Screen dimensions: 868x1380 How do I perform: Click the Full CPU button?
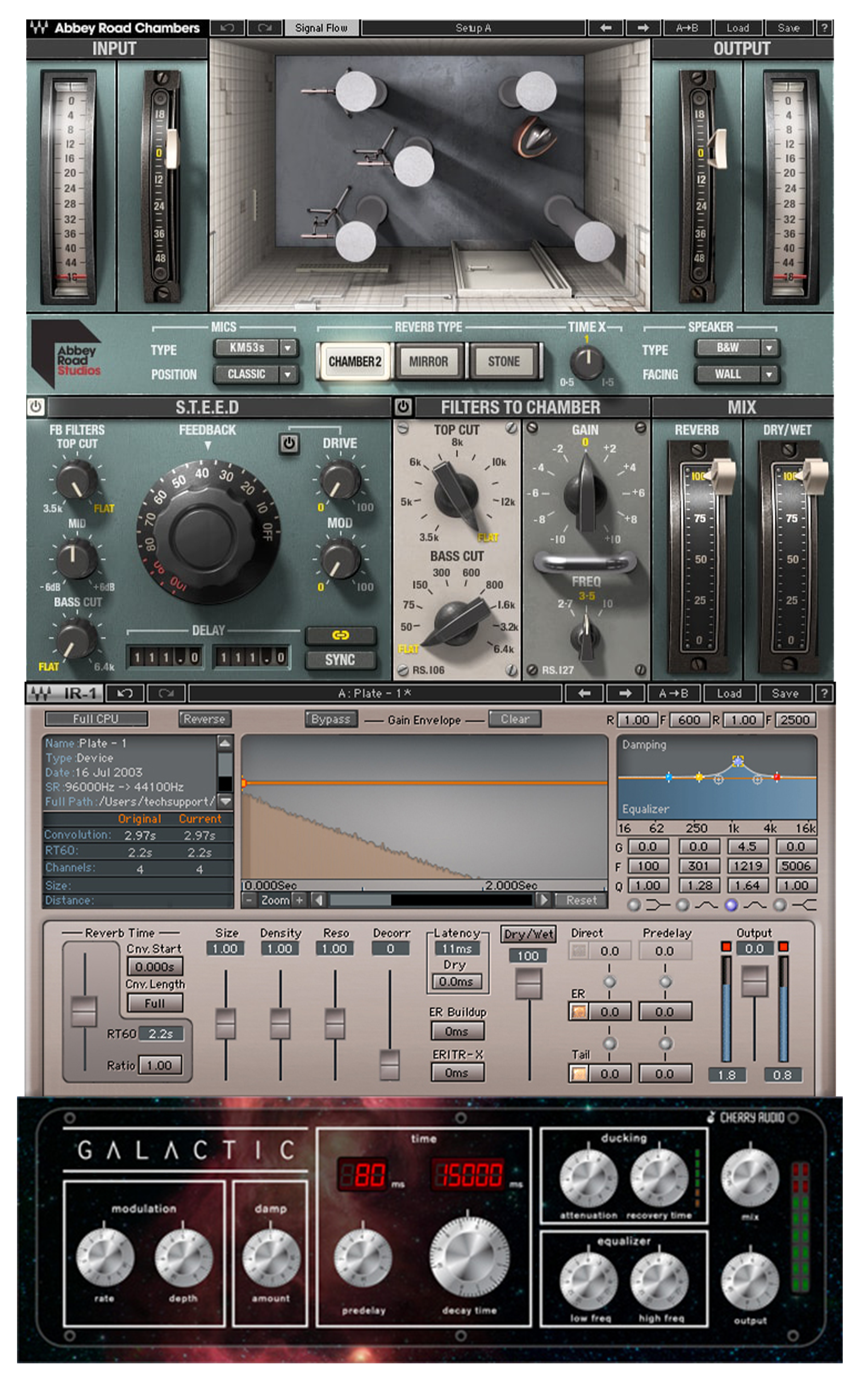pyautogui.click(x=96, y=719)
